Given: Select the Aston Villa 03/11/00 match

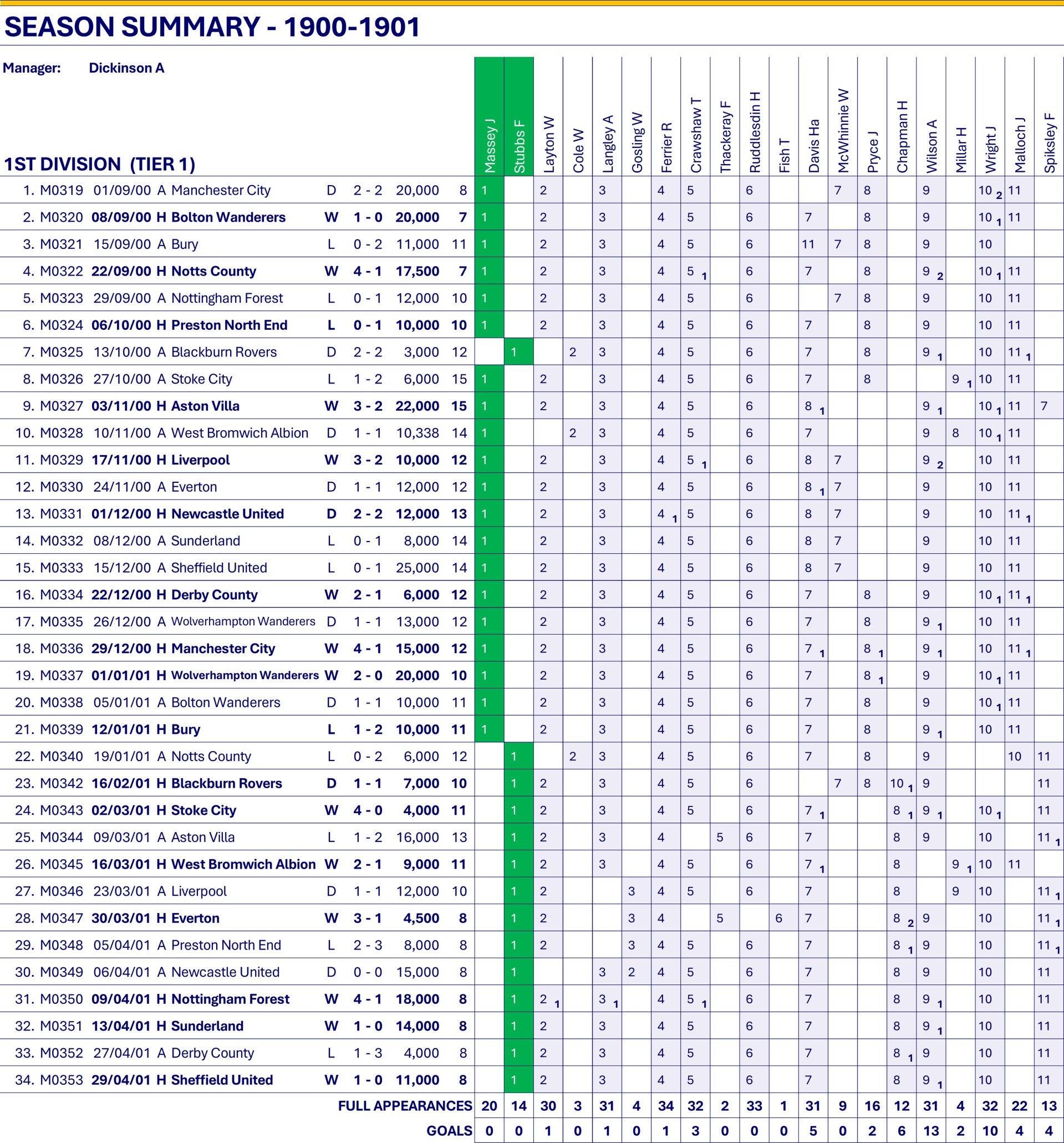Looking at the screenshot, I should click(x=237, y=406).
